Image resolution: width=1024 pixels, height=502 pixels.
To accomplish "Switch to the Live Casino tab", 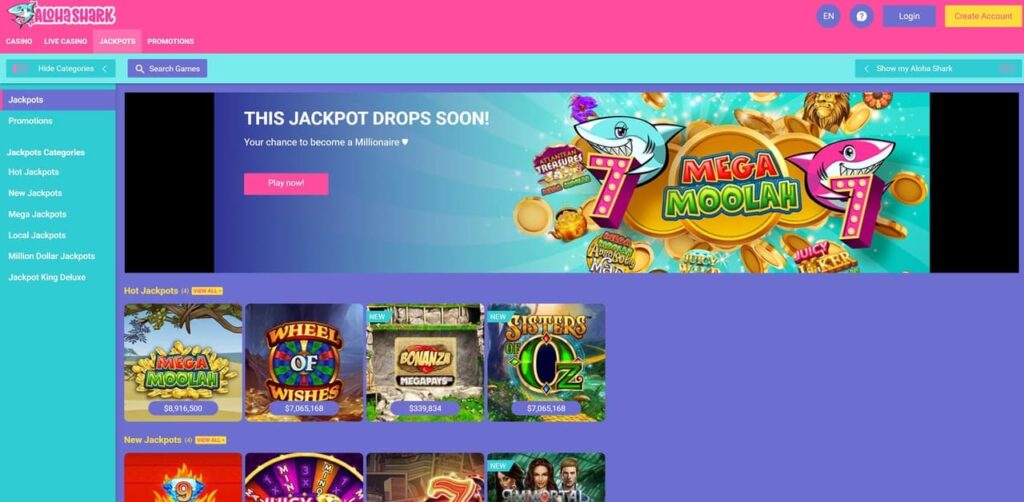I will pyautogui.click(x=65, y=41).
